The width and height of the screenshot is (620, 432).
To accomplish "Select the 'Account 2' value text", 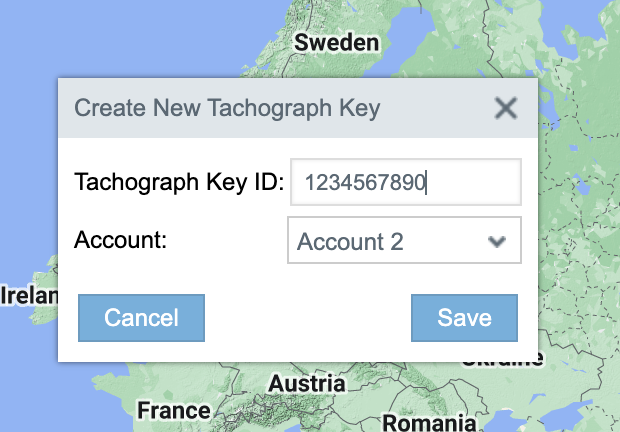I will coord(350,241).
